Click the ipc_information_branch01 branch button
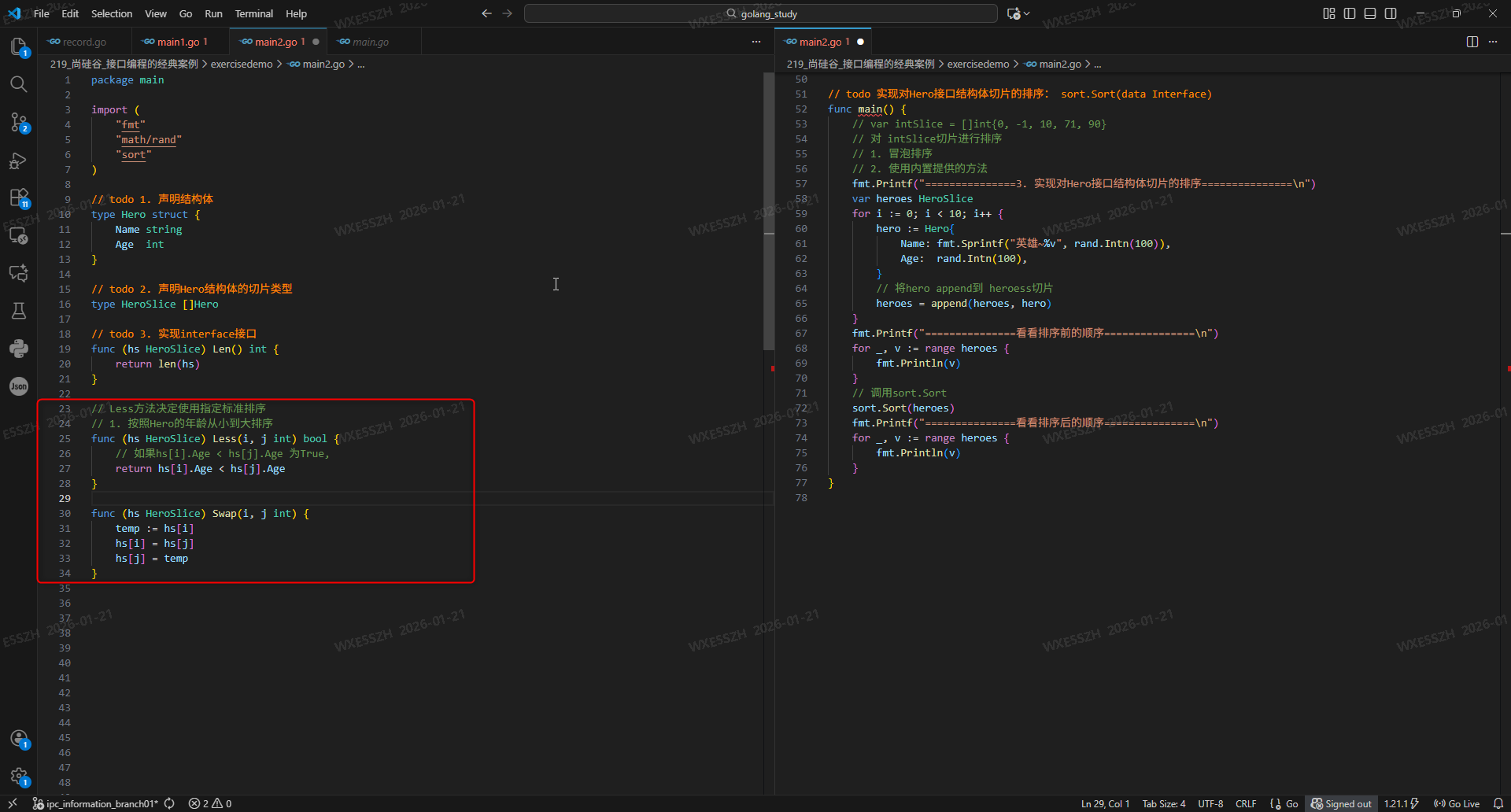This screenshot has height=812, width=1511. [x=95, y=803]
